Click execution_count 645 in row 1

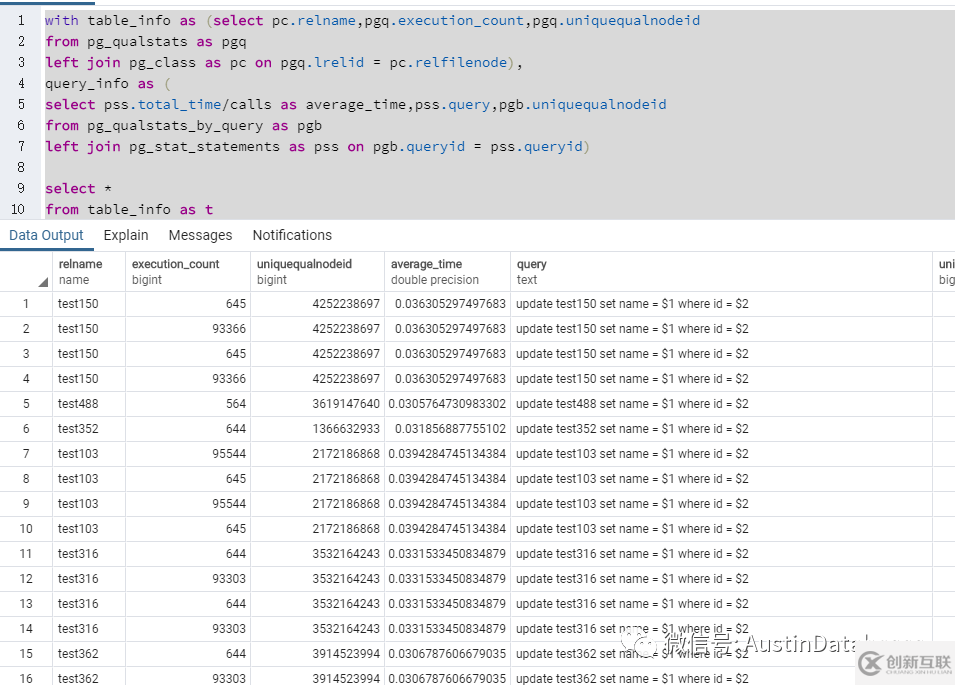[x=188, y=304]
